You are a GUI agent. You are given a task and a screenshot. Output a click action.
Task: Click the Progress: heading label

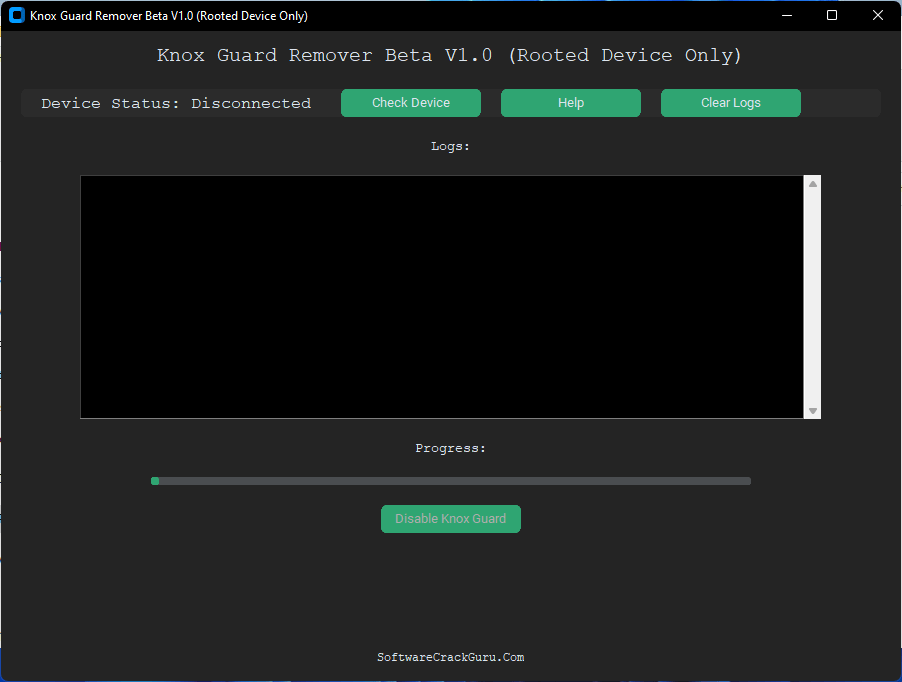click(450, 447)
